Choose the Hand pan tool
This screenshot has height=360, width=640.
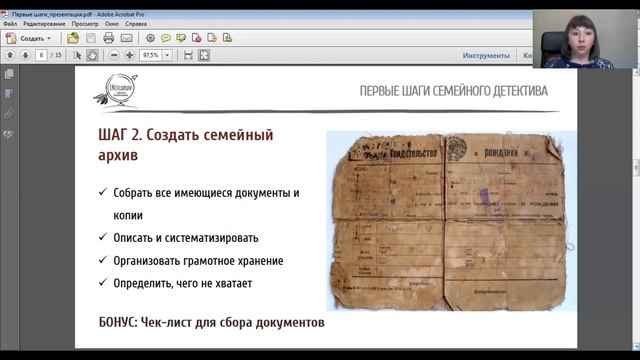pyautogui.click(x=92, y=55)
